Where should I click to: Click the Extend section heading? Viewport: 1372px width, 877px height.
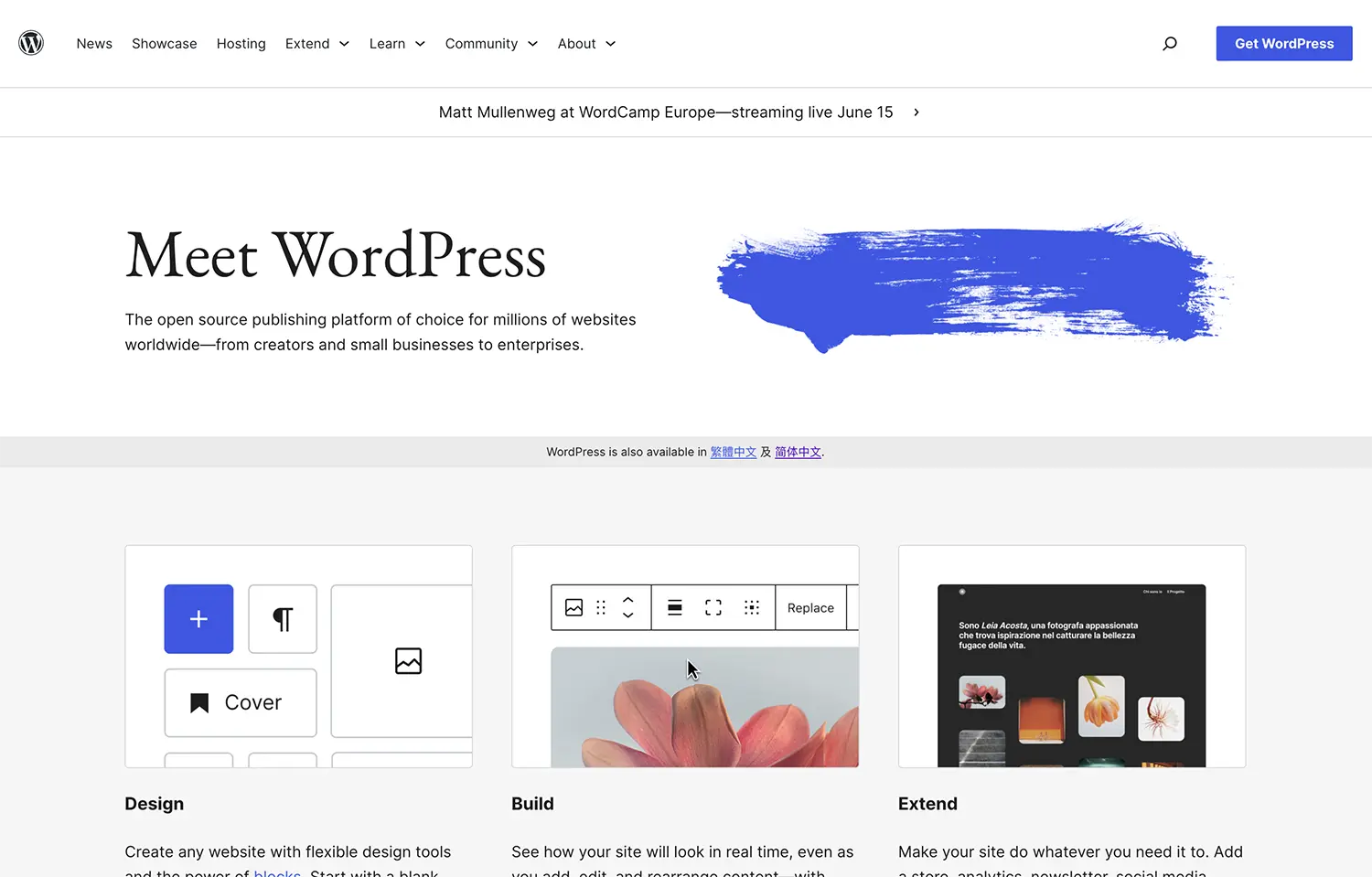point(928,804)
